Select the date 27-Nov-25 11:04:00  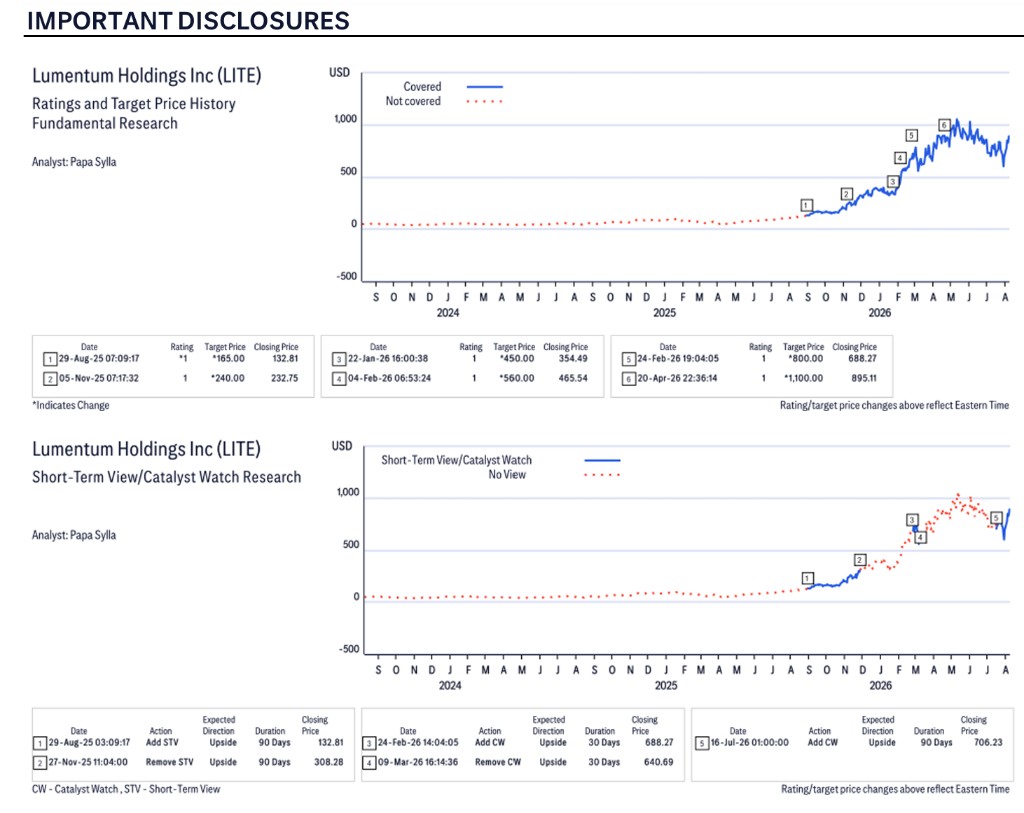(88, 762)
